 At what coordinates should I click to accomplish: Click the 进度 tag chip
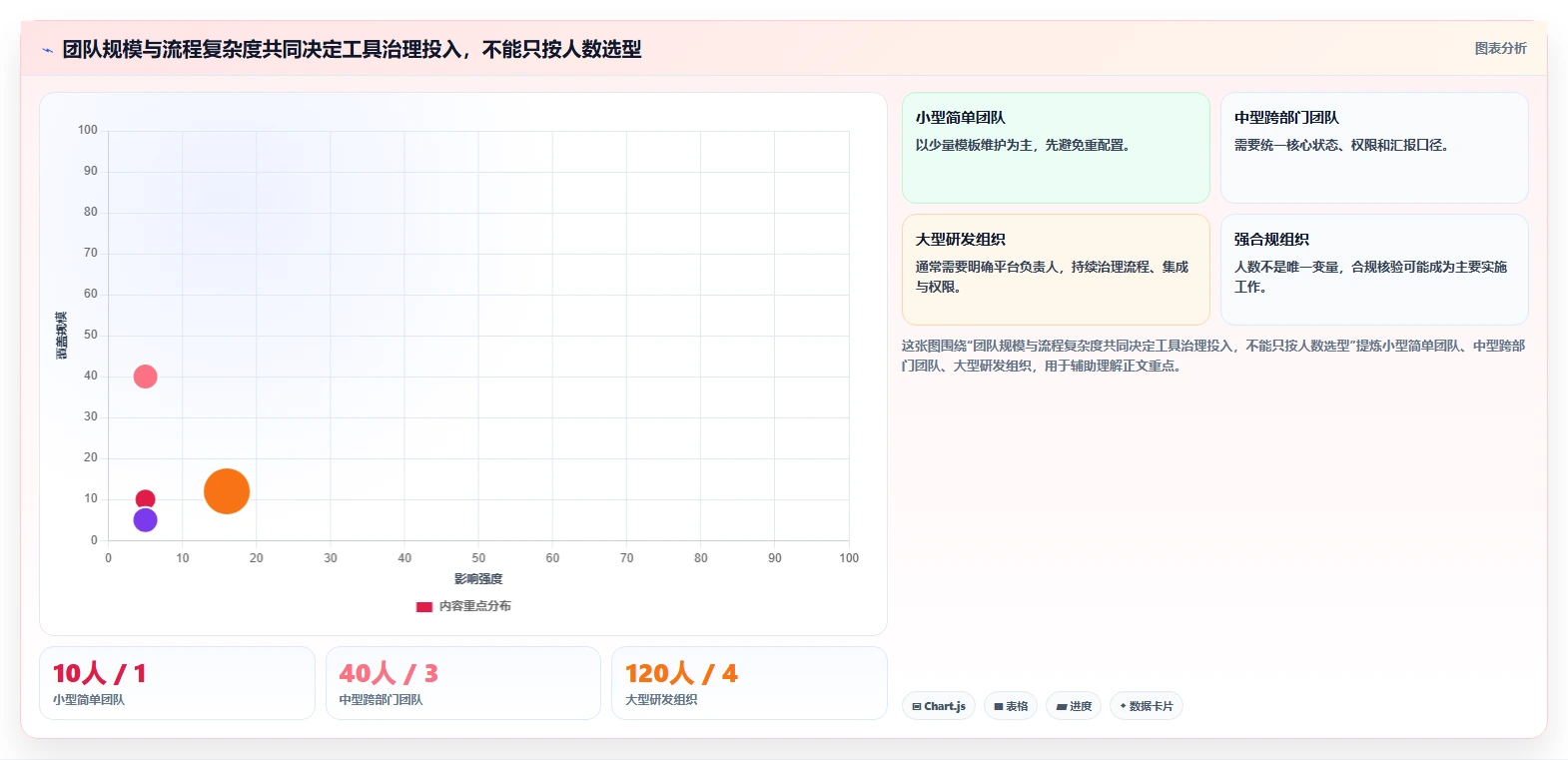point(1074,706)
